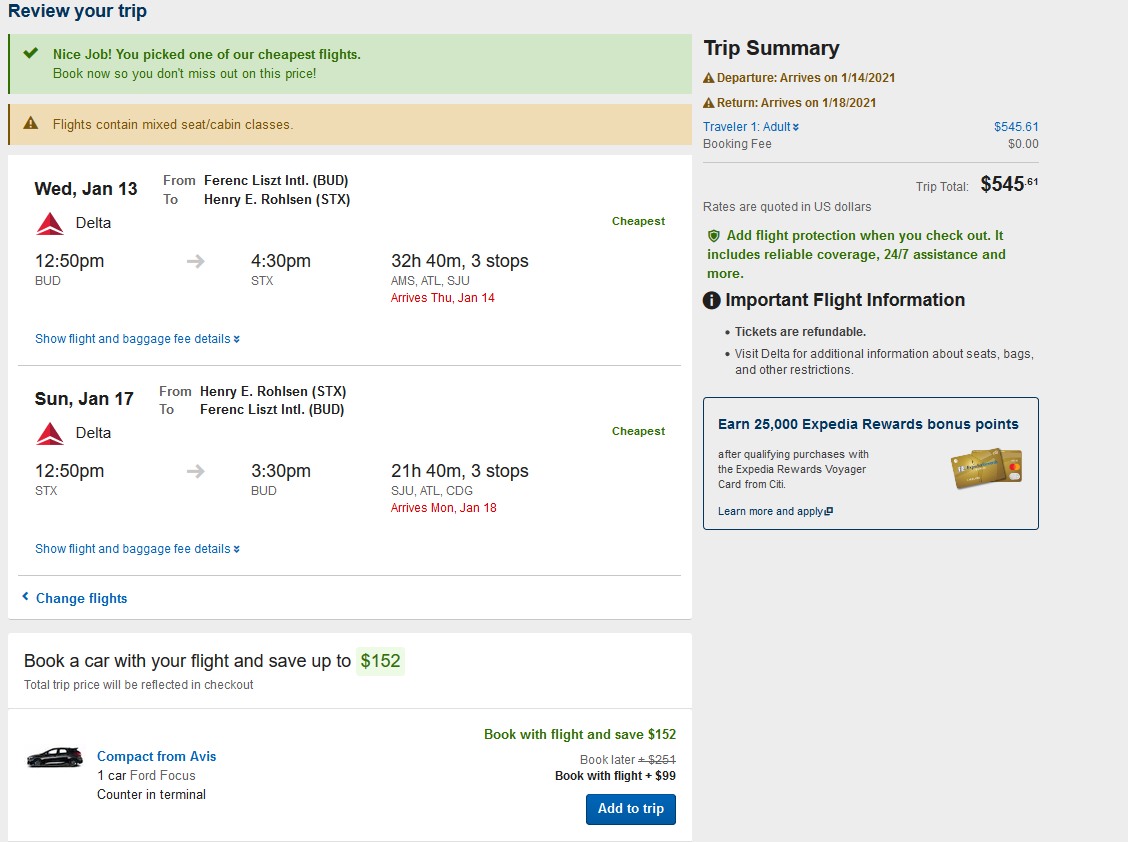Expand flight and baggage fee details for Jan 17

tap(137, 549)
